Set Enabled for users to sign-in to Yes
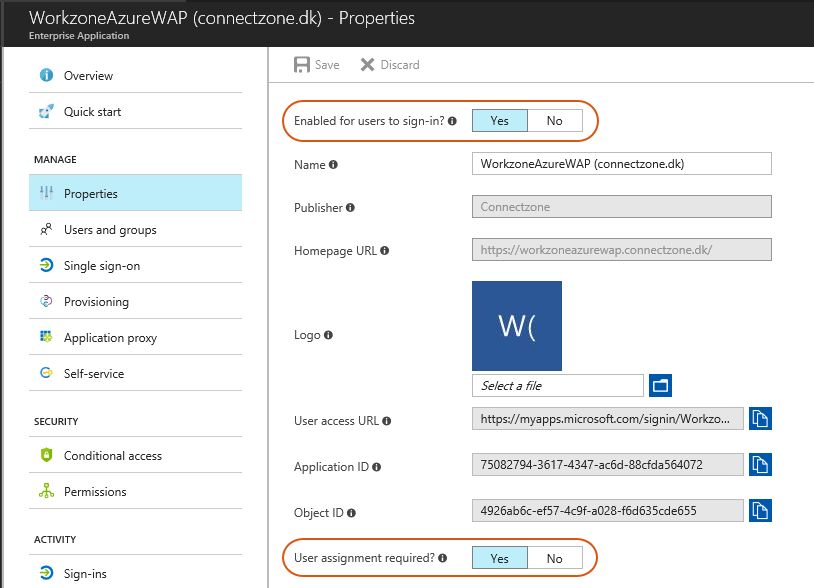 coord(499,121)
